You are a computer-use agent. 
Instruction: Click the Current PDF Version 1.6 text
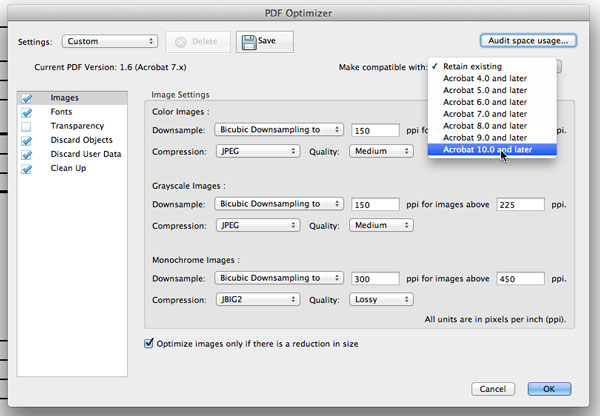click(110, 67)
